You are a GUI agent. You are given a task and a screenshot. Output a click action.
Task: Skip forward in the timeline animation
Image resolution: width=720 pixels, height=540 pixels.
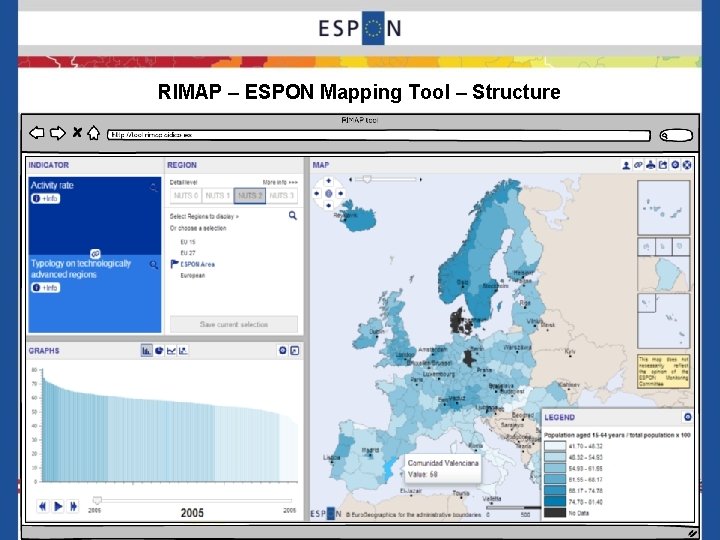pyautogui.click(x=73, y=506)
